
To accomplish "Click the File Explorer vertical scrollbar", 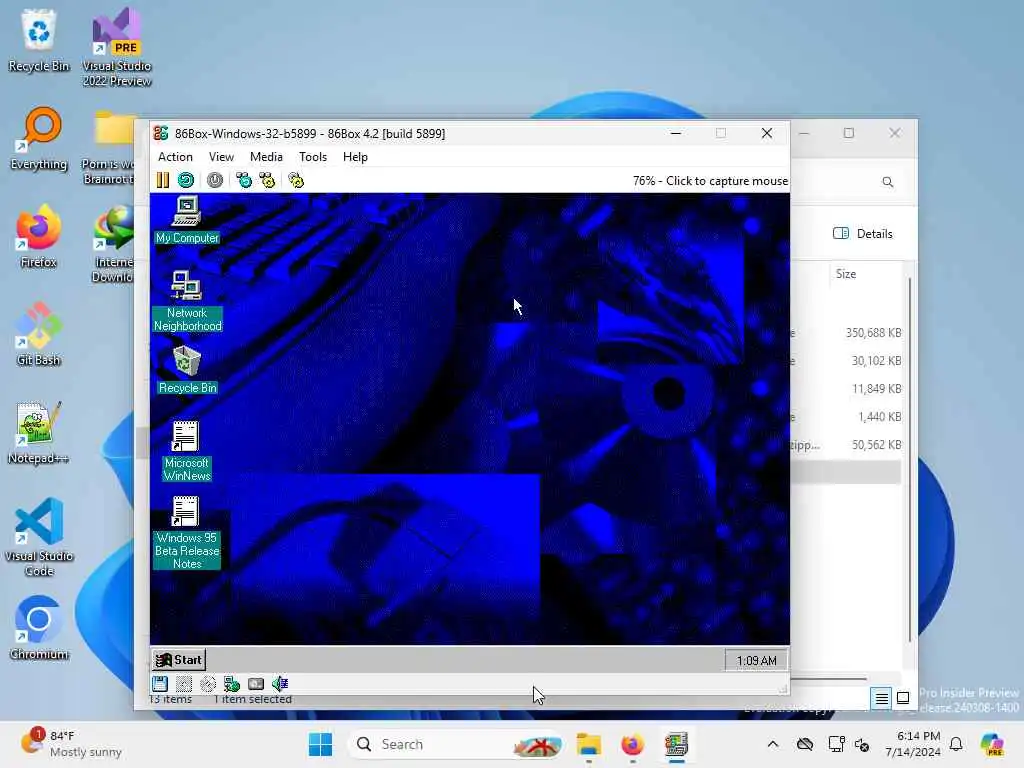I will click(910, 460).
